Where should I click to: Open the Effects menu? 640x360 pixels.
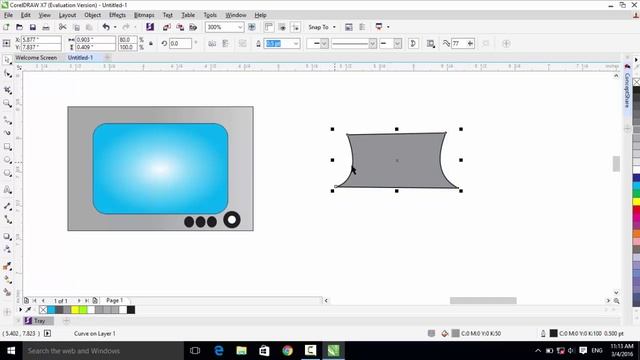(x=117, y=15)
